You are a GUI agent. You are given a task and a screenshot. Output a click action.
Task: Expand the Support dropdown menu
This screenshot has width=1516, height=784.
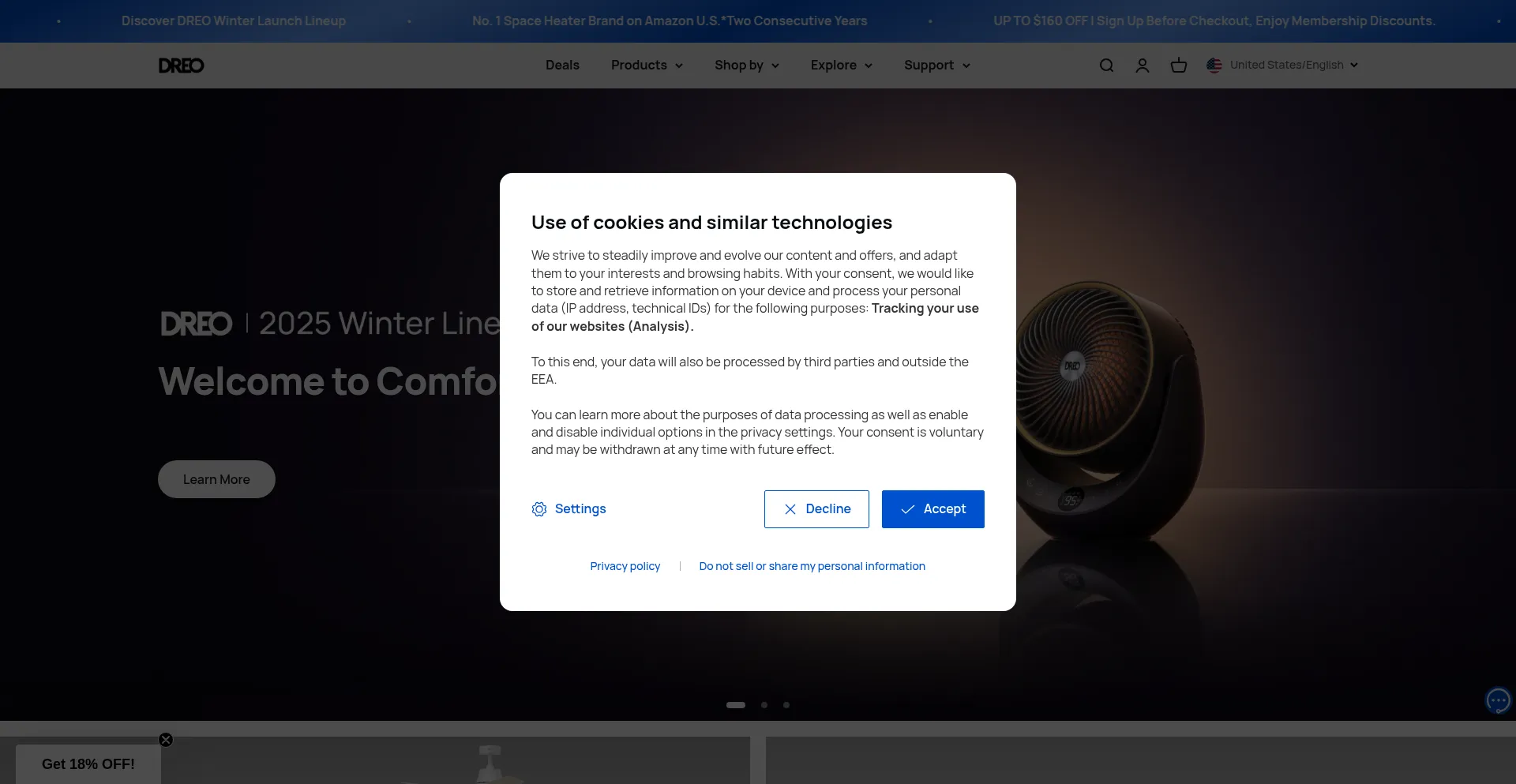[936, 66]
